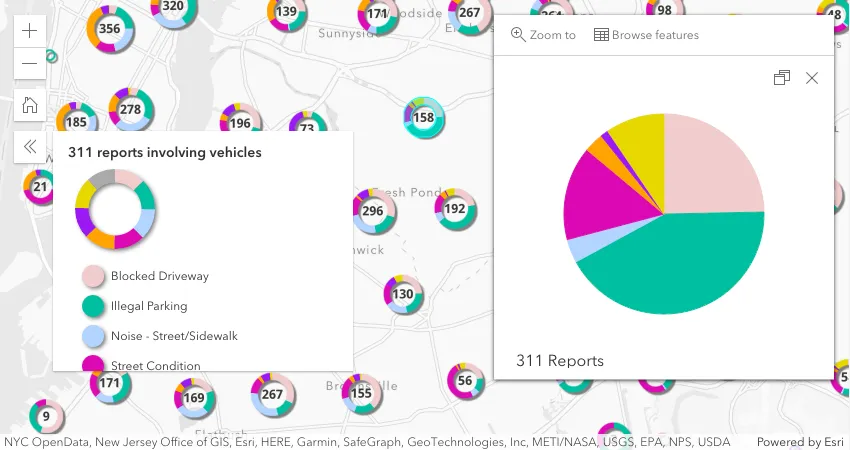The width and height of the screenshot is (850, 450).
Task: Open Browse features in the popup
Action: tap(646, 35)
